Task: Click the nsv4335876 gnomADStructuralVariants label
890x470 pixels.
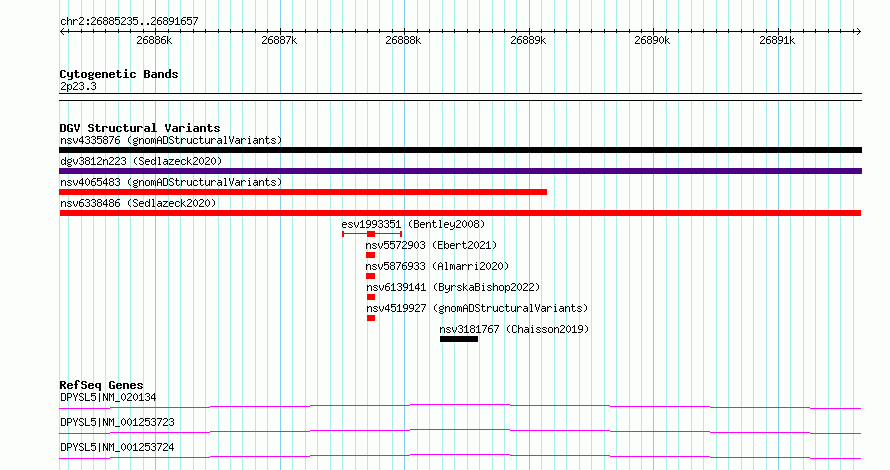Action: [171, 140]
